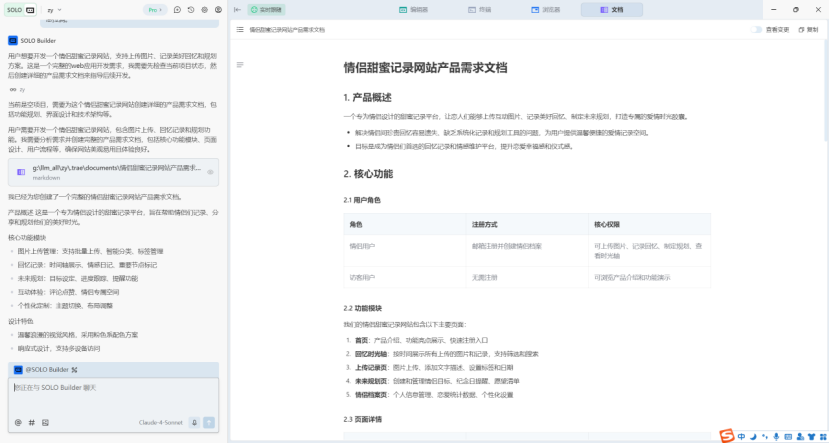Click the 2. 核心功能 heading
Viewport: 830px width, 444px height.
(x=368, y=174)
